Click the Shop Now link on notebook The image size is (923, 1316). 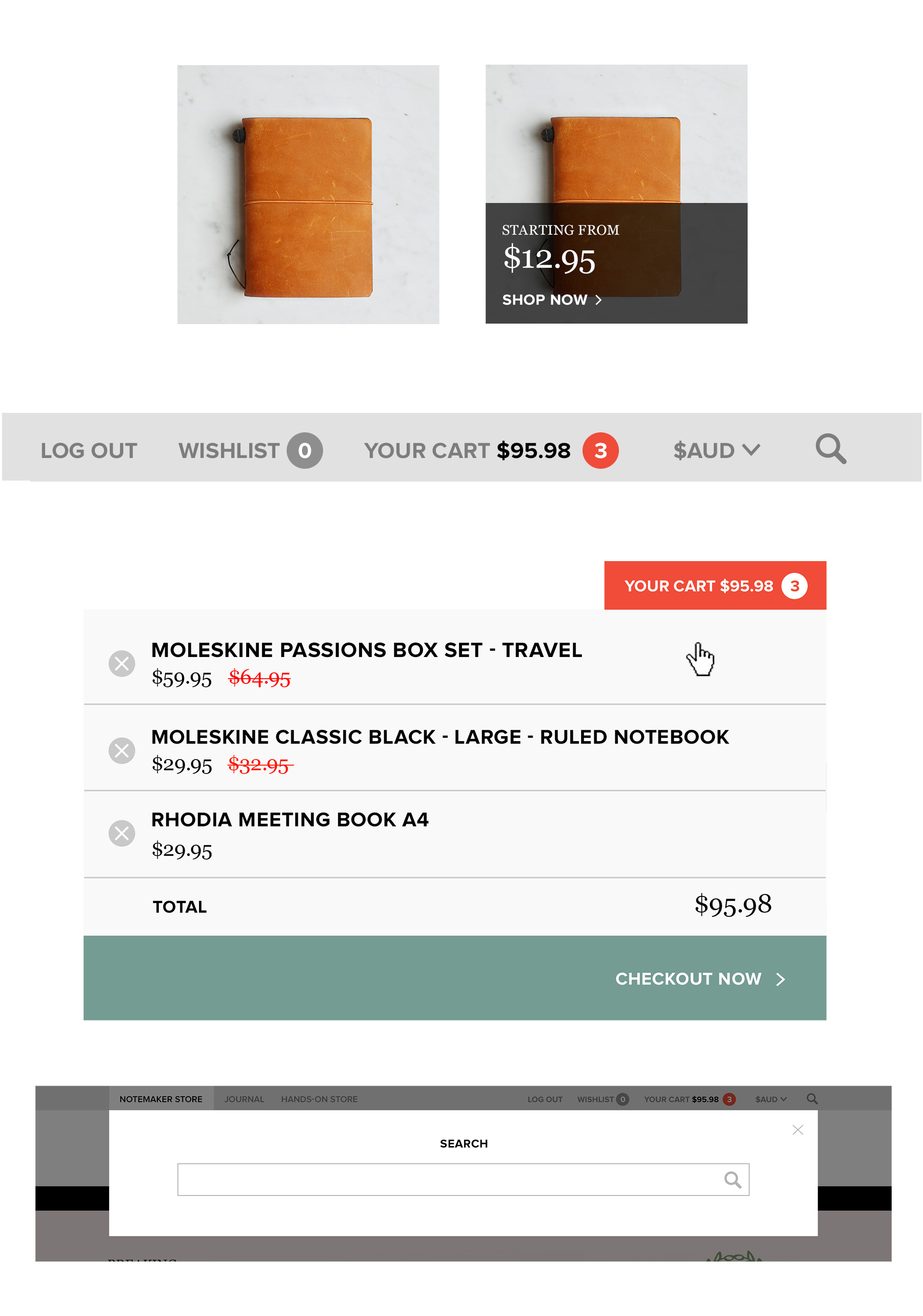(551, 300)
